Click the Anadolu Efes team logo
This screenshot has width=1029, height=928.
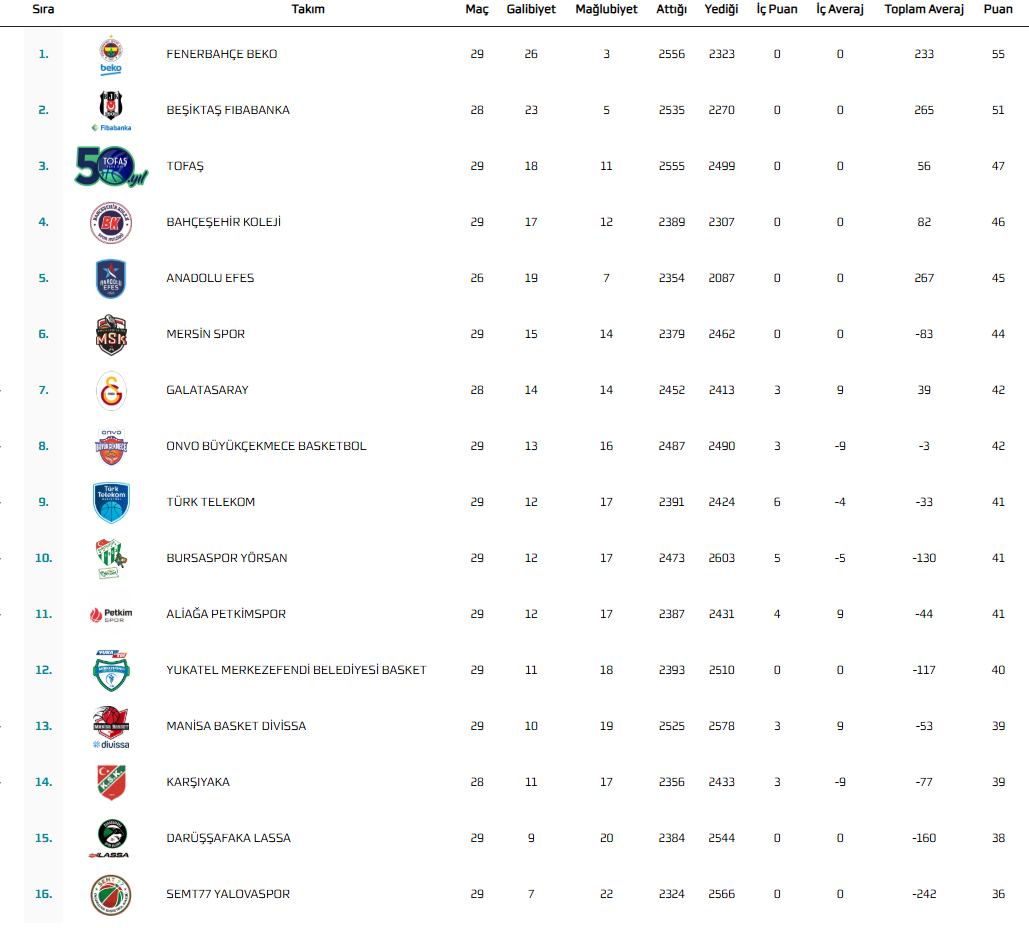point(111,278)
